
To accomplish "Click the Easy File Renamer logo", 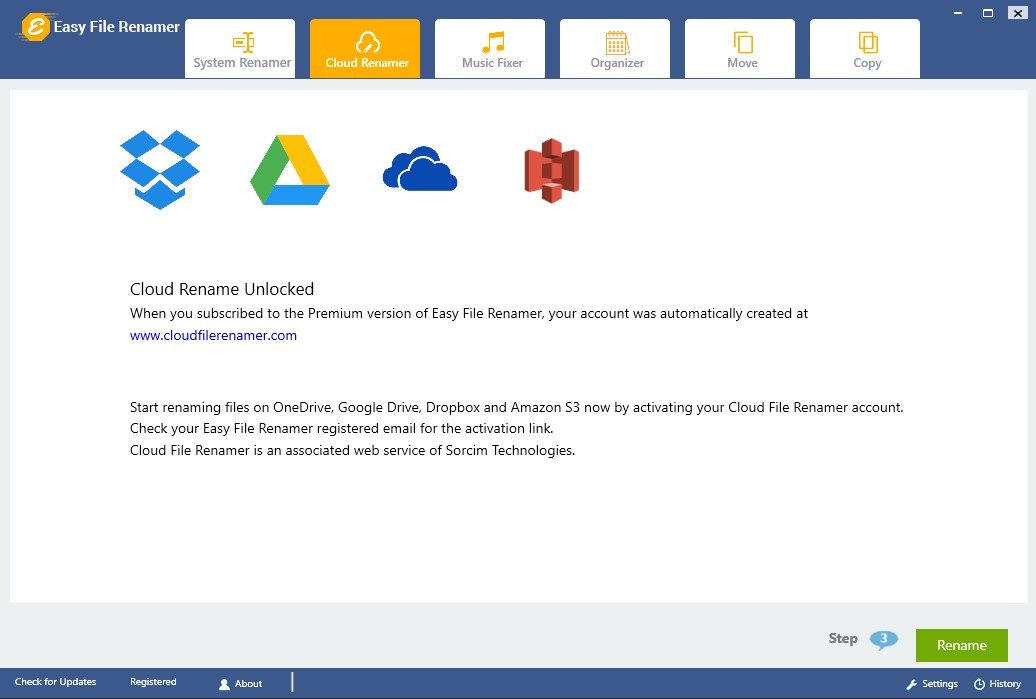I will pos(38,25).
